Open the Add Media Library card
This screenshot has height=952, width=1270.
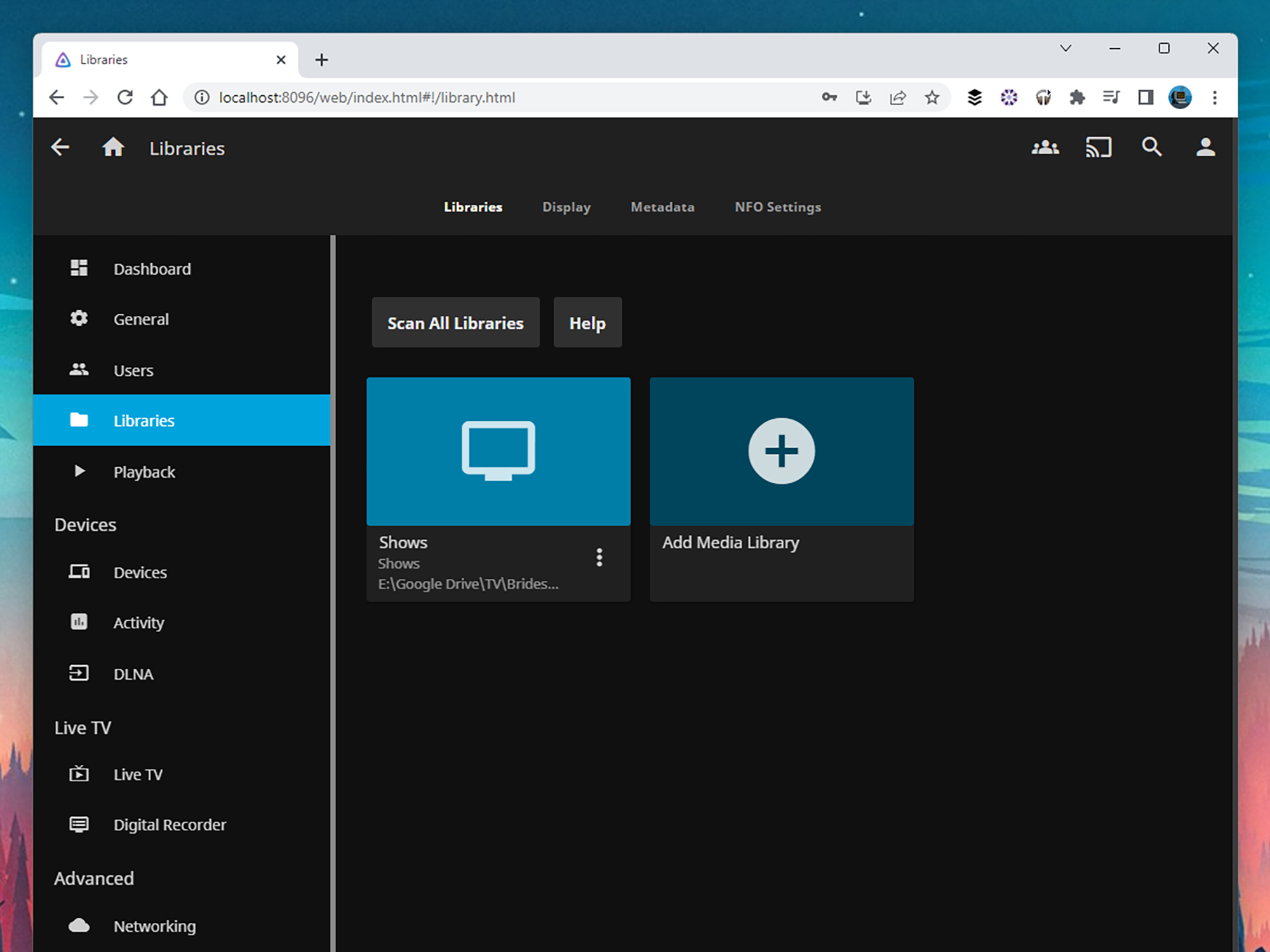click(781, 451)
